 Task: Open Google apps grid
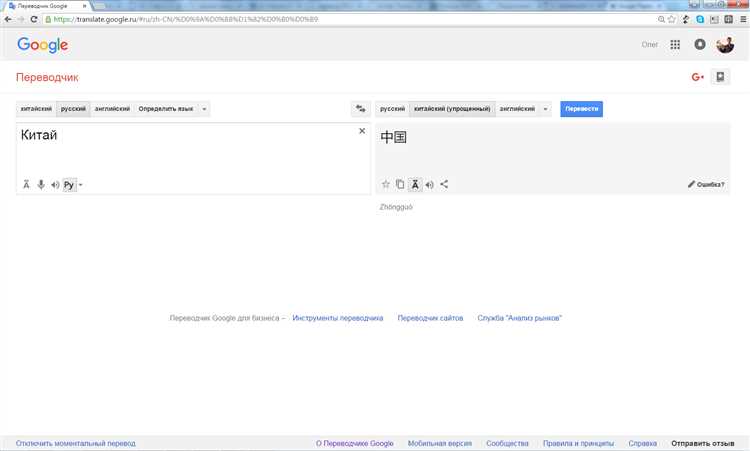[675, 44]
